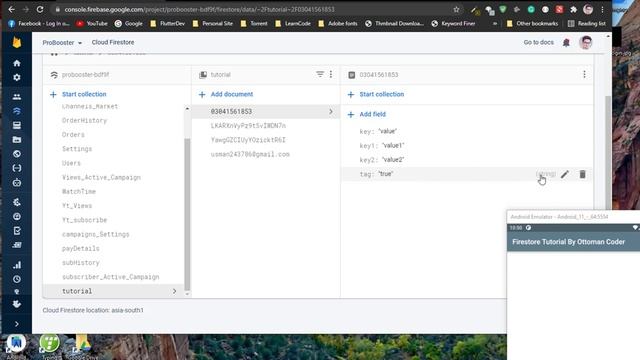
Task: Go to Project Overview home icon
Action: [17, 63]
